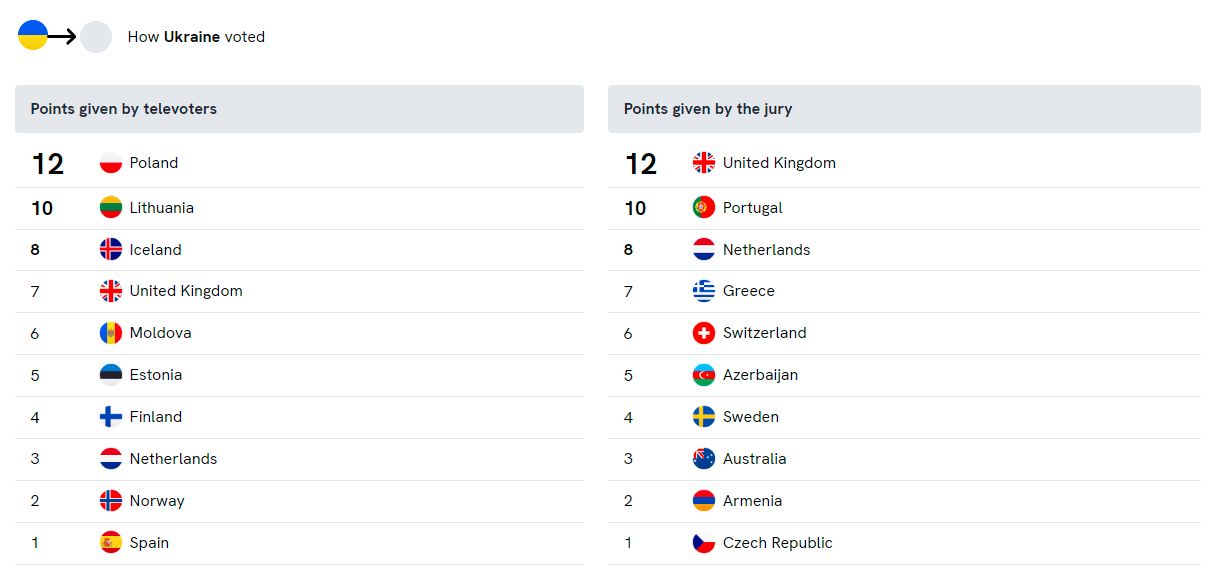Click 'How Ukraine voted' heading text
The height and width of the screenshot is (588, 1221).
tap(196, 37)
